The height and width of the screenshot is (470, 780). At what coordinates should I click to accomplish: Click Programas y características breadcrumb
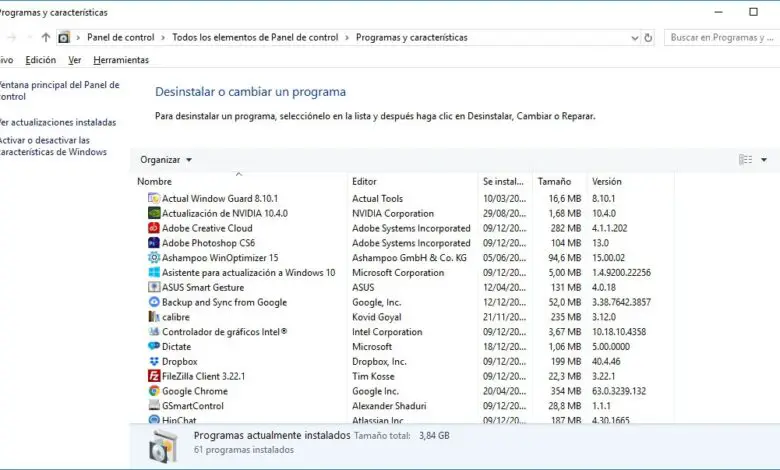[411, 37]
